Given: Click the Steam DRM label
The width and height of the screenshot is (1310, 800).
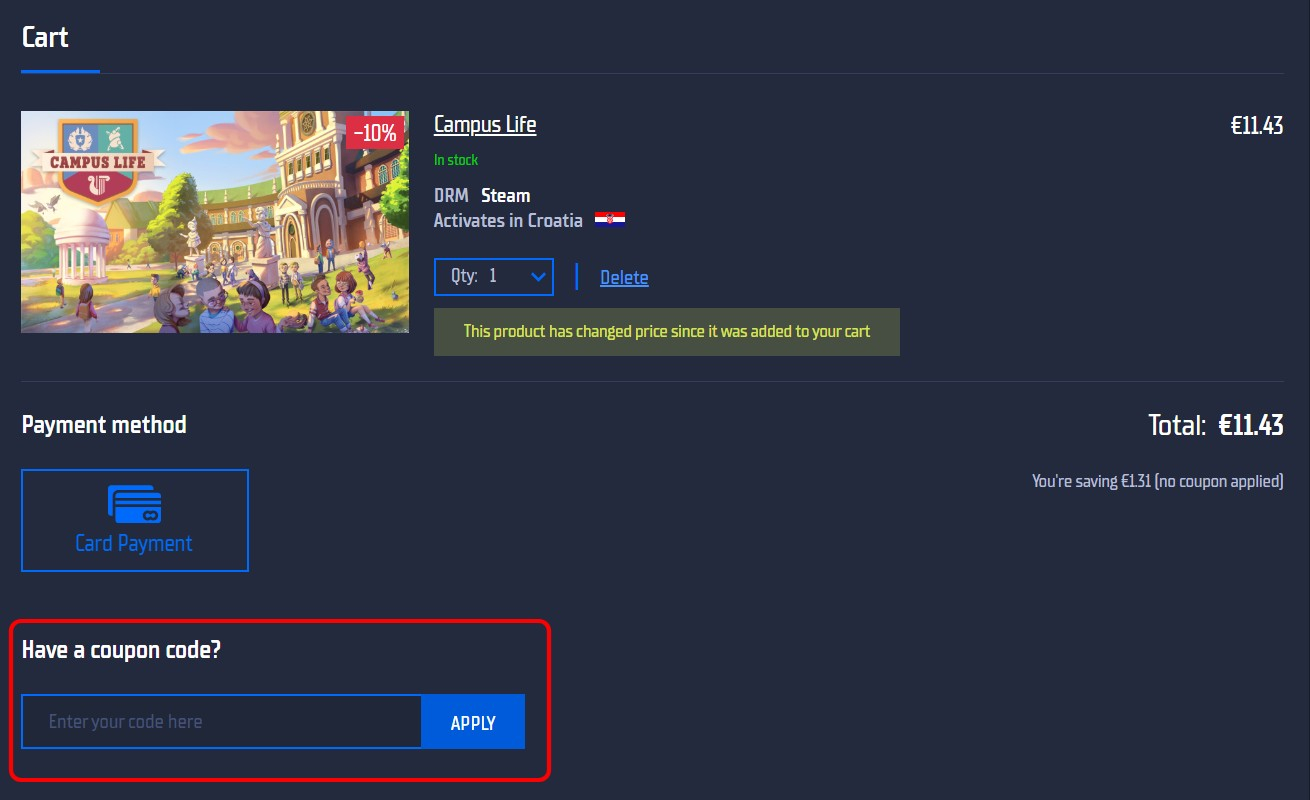Looking at the screenshot, I should coord(505,195).
